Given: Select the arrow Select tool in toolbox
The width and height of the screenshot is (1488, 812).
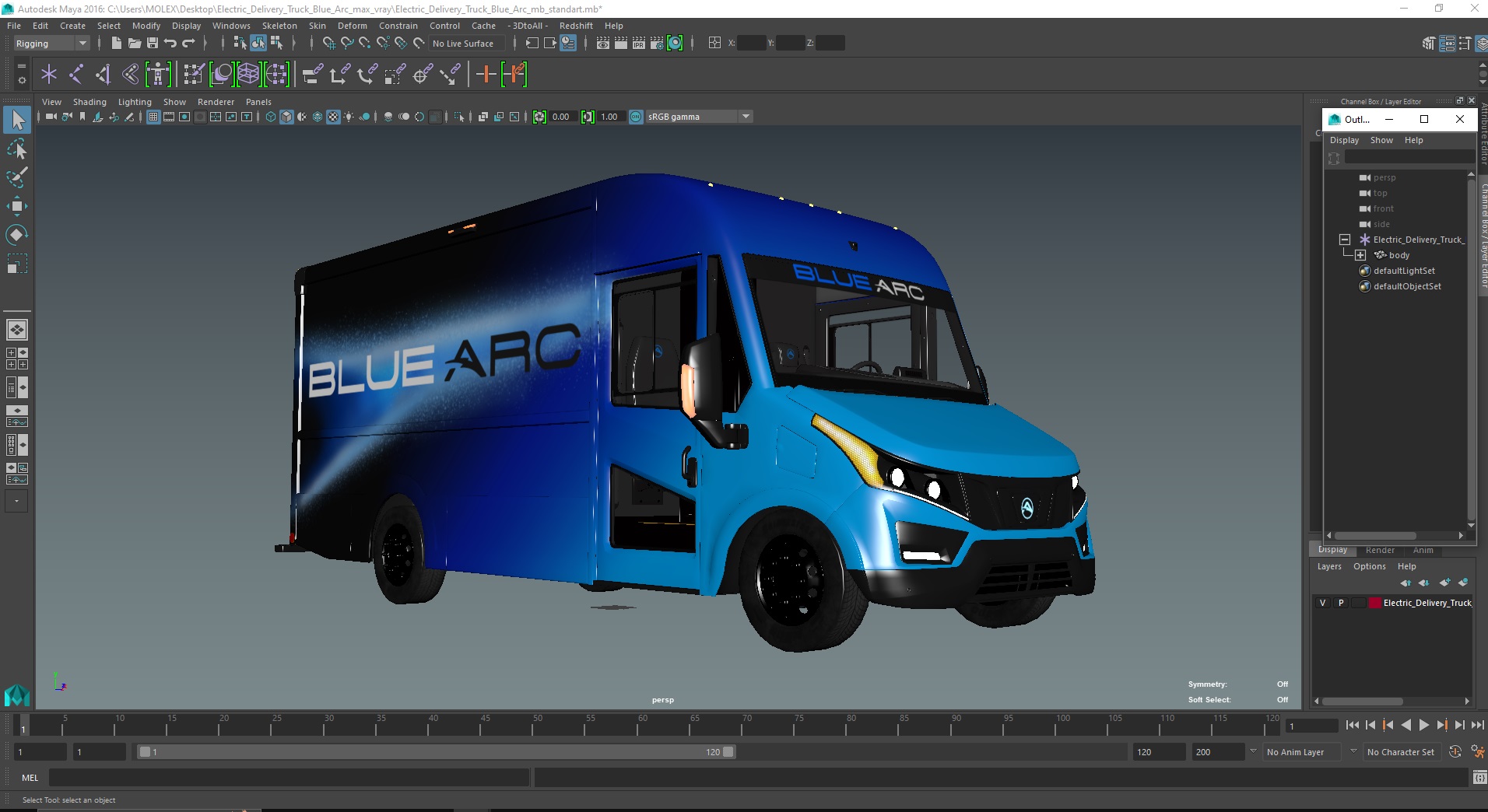Looking at the screenshot, I should point(17,120).
